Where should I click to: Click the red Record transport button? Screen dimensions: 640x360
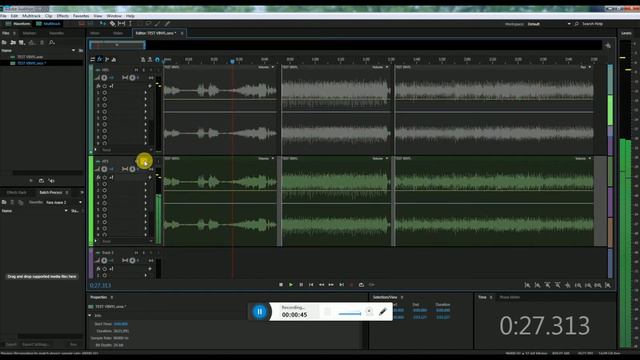(351, 284)
